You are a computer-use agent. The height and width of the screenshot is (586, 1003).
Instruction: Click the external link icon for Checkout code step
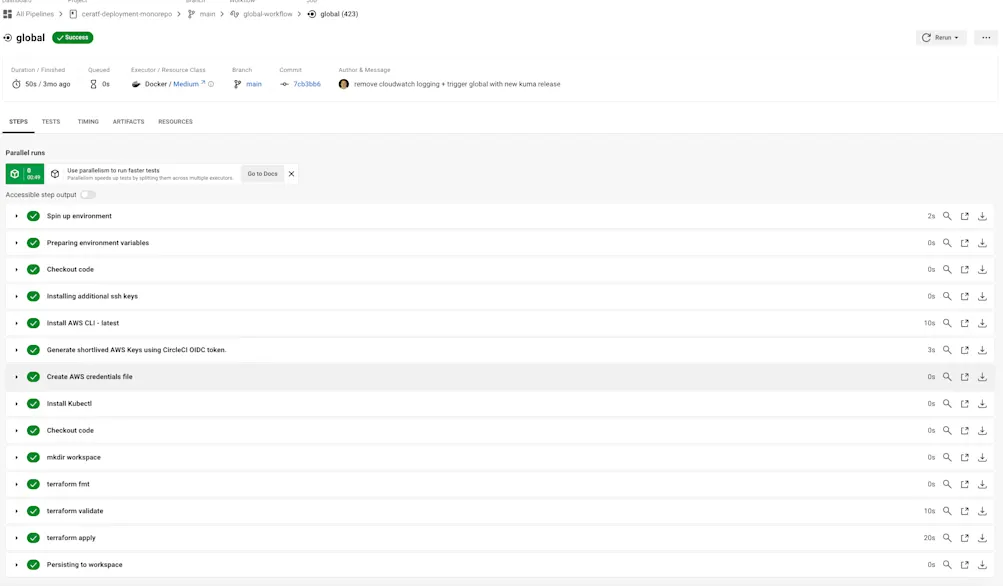point(964,269)
